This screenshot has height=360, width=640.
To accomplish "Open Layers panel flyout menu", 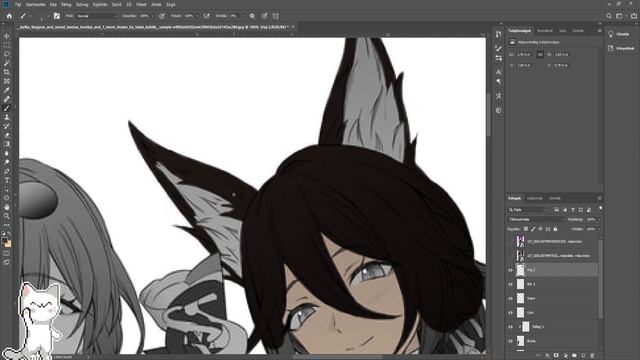I will pos(599,198).
